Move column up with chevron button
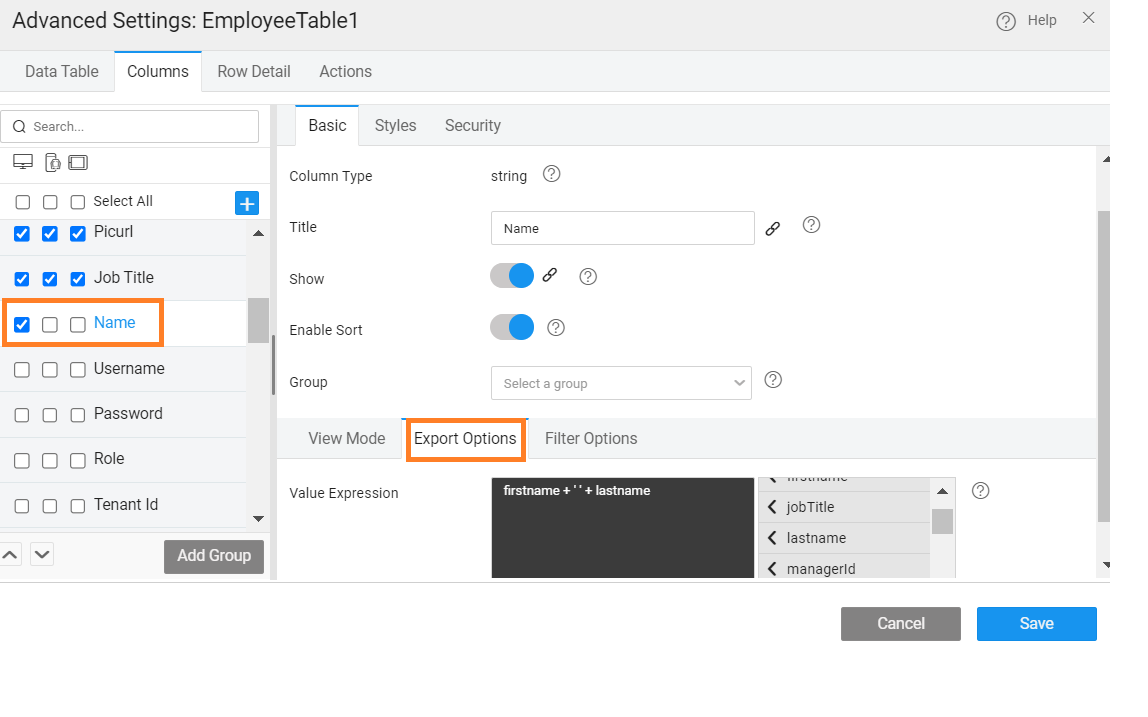1148x717 pixels. click(9, 554)
